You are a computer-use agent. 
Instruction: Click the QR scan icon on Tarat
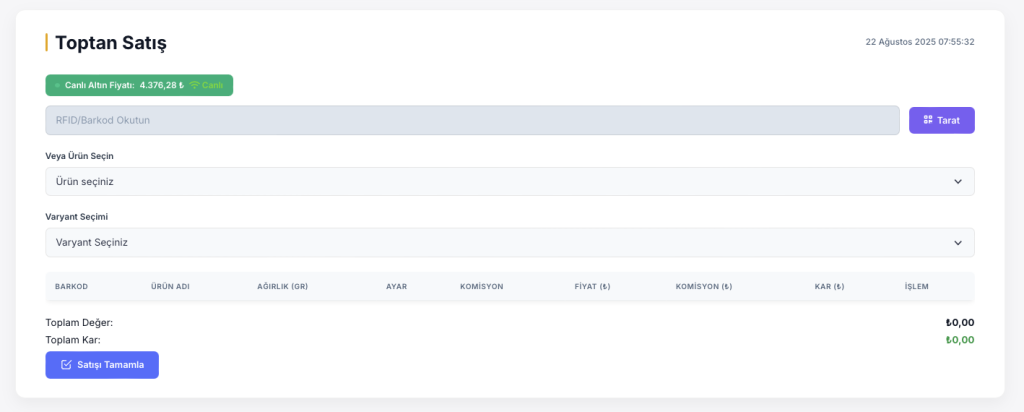(927, 120)
